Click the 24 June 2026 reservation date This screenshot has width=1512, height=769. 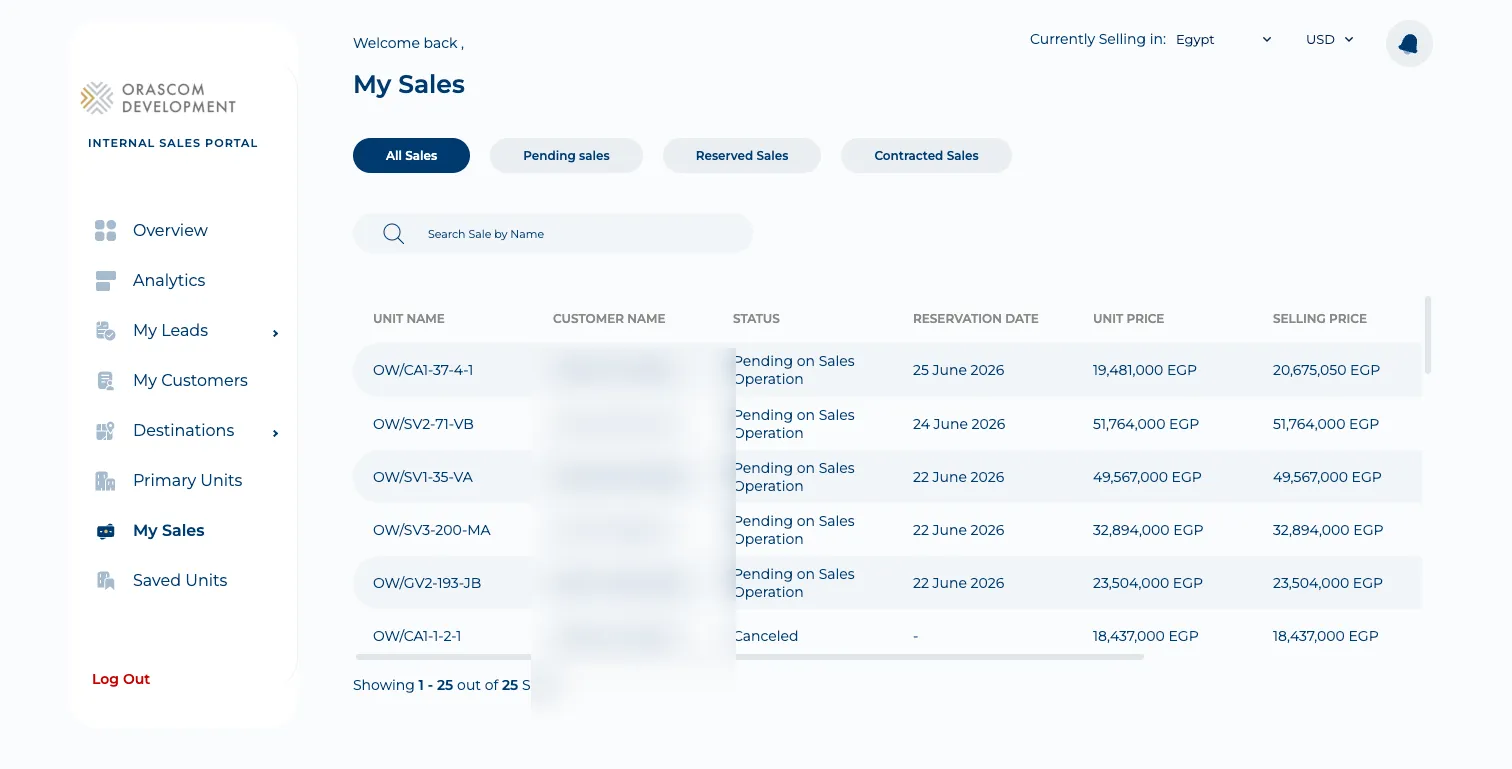tap(959, 425)
